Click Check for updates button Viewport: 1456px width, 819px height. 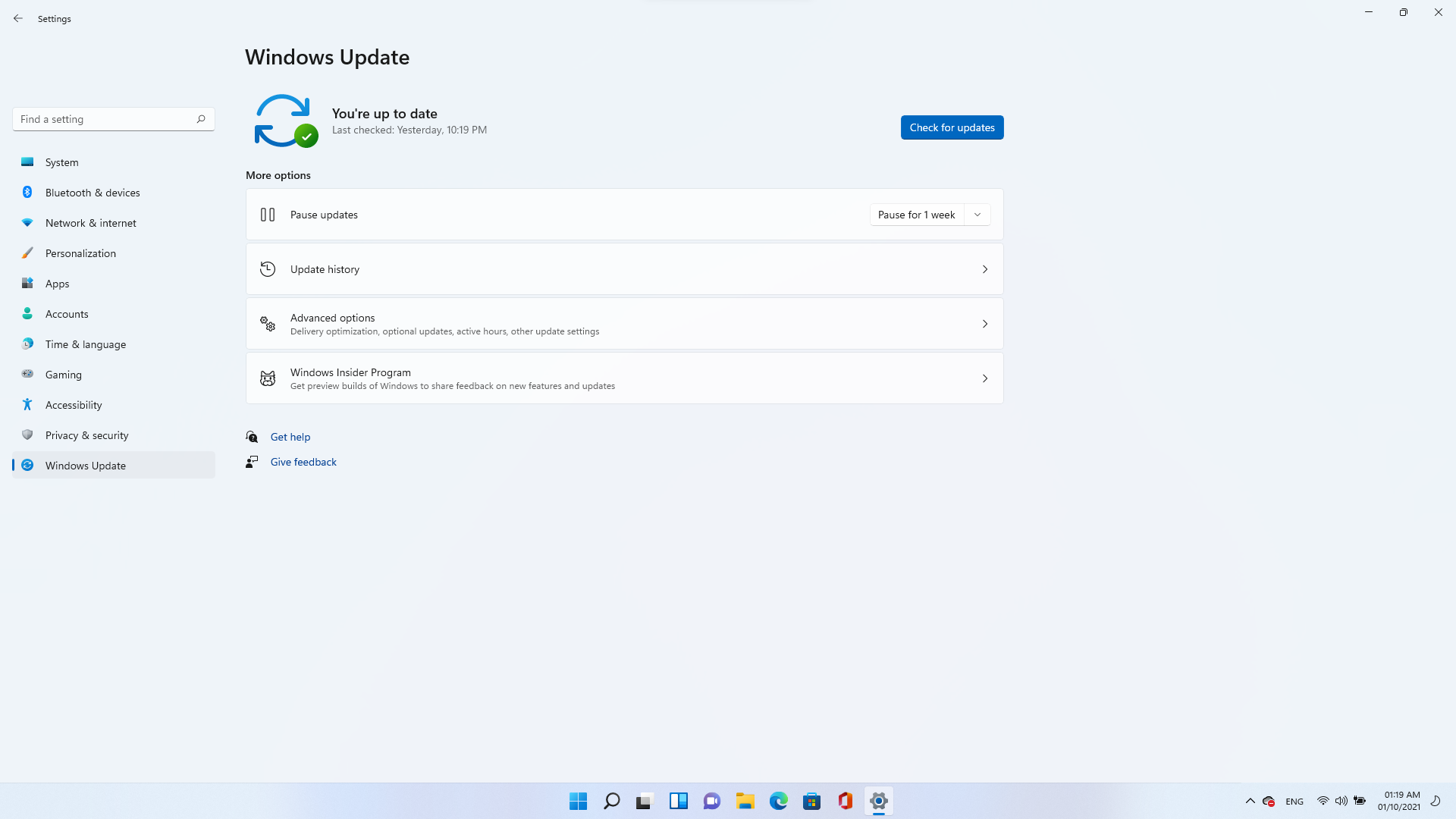pos(952,127)
